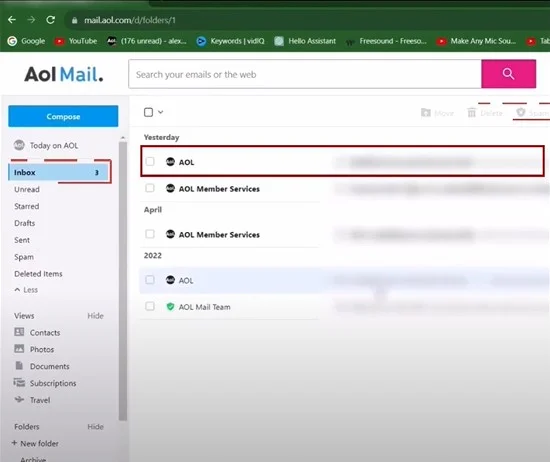This screenshot has width=550, height=462.
Task: Reload the page with the refresh icon
Action: [51, 20]
